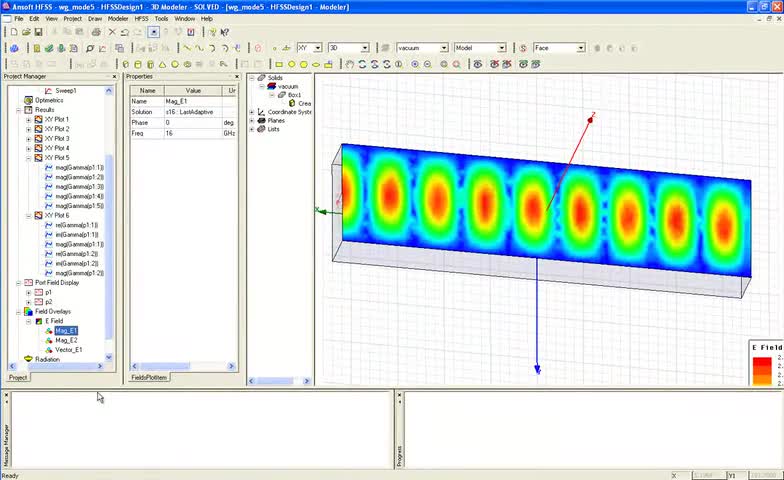Click the blue globe icon on second toolbar
This screenshot has height=480, width=784.
pyautogui.click(x=14, y=48)
